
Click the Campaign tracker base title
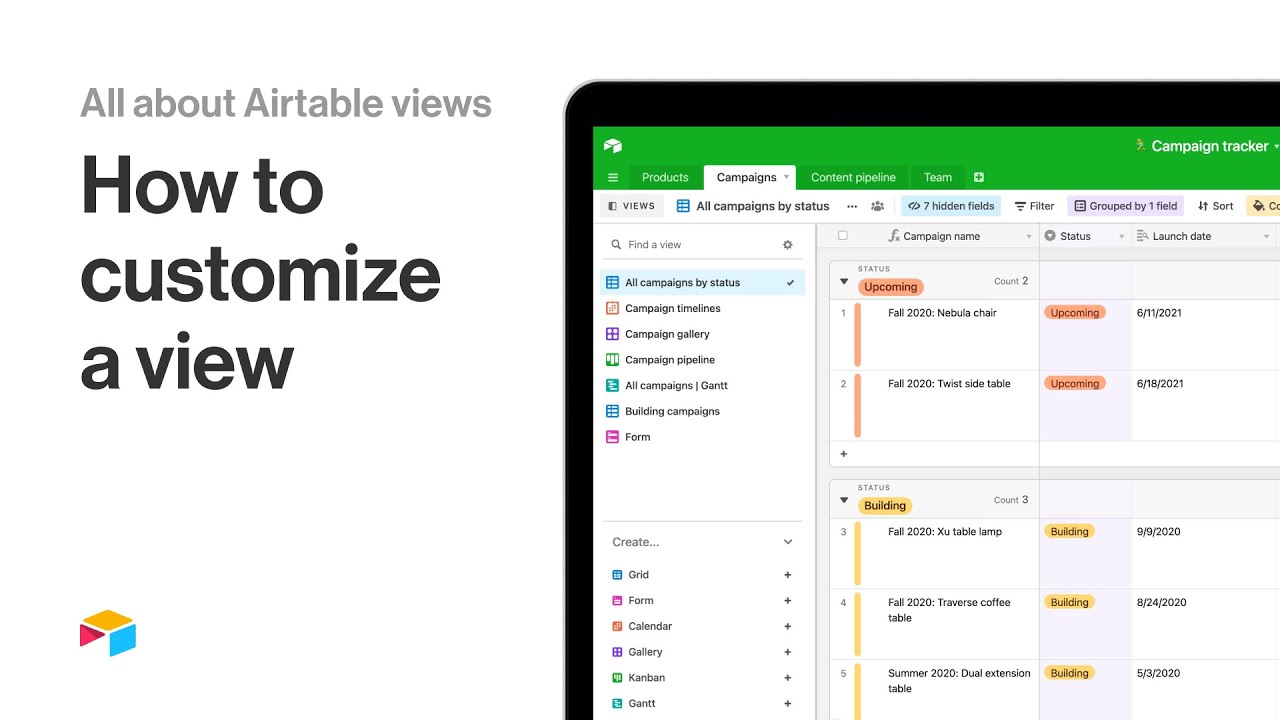click(1209, 146)
